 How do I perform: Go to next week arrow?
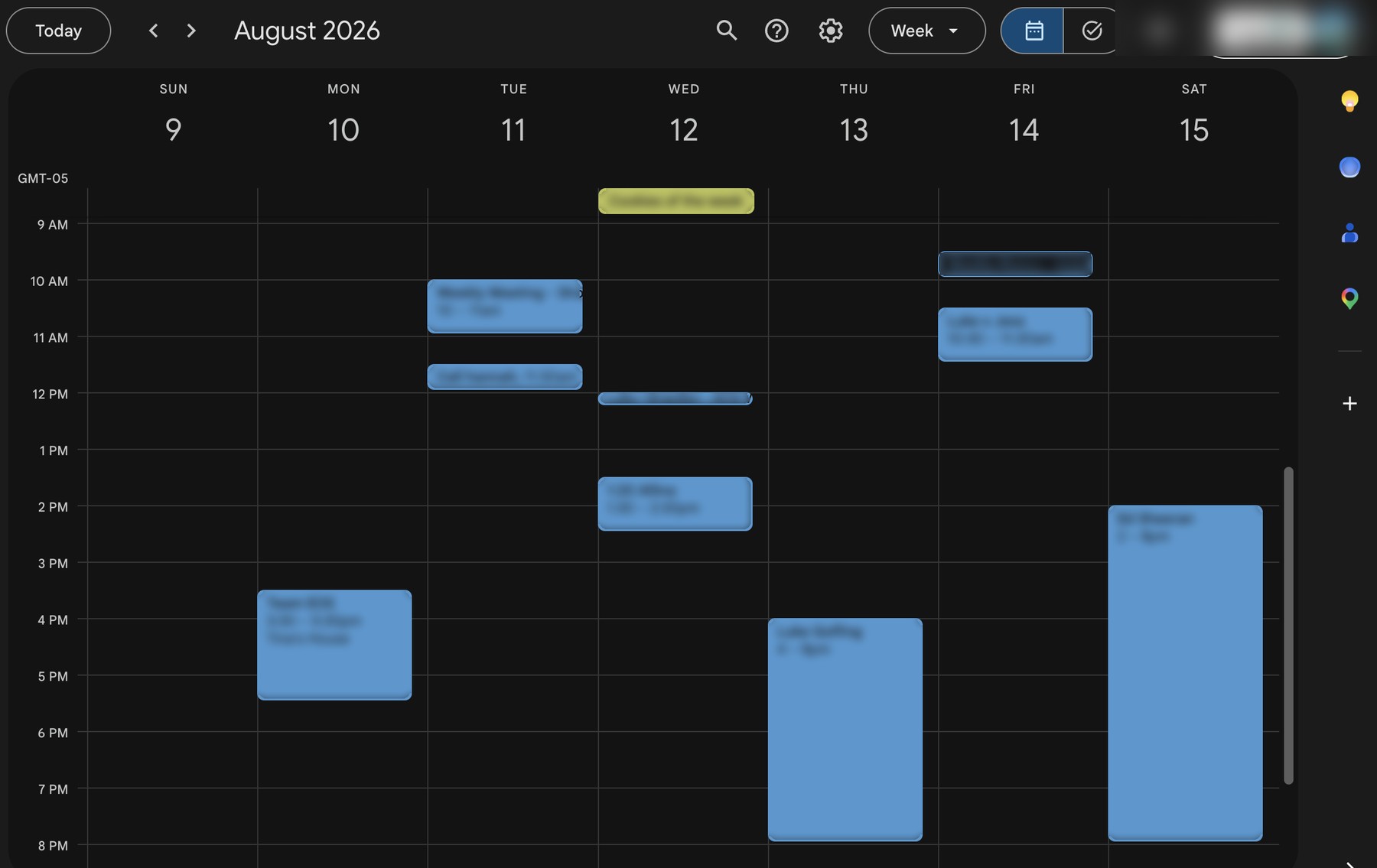pos(191,31)
